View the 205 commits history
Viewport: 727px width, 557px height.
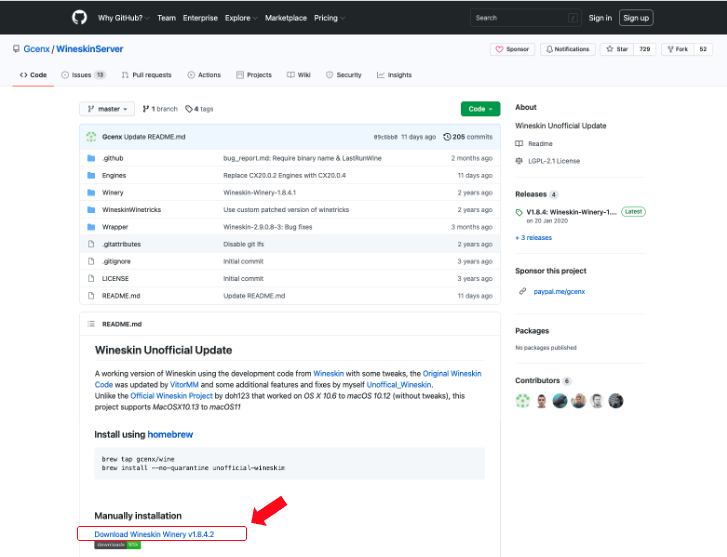click(x=468, y=137)
